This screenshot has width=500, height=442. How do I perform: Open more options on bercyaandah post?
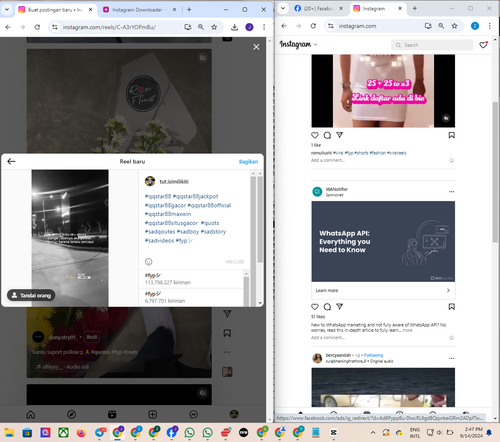451,358
